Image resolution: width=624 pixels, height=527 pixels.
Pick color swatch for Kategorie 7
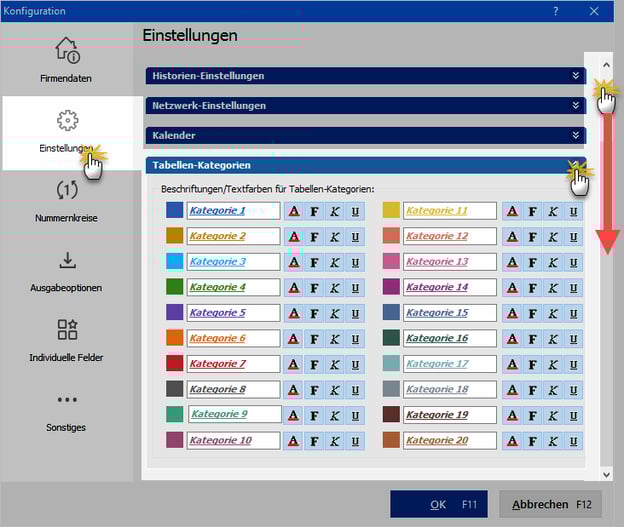(174, 364)
